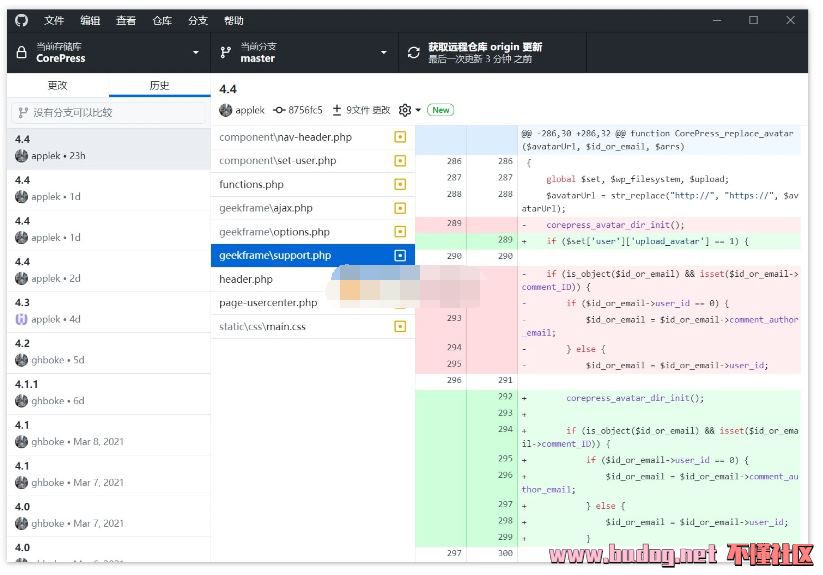
Task: Click avatar of commit 4.2 ghboke 5d
Action: coord(22,360)
